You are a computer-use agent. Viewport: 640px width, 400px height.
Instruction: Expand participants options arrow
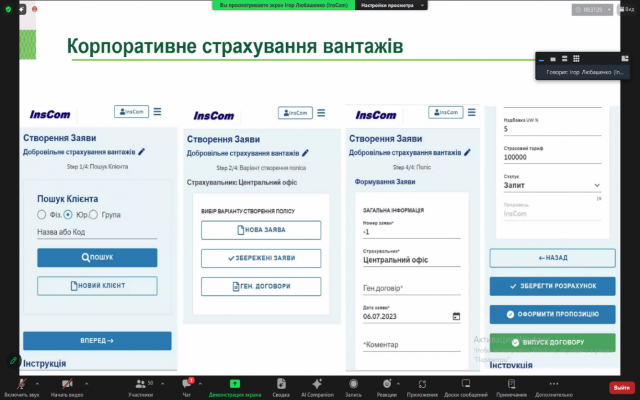[162, 384]
